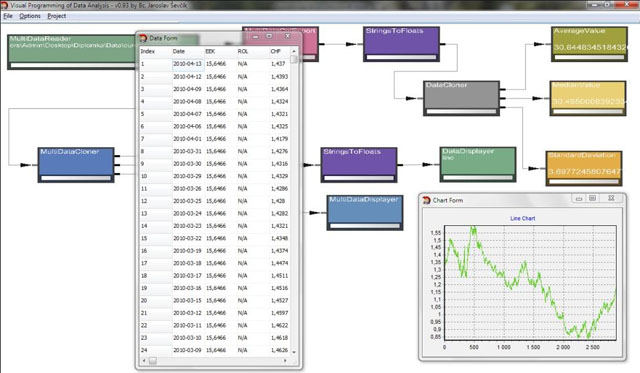Open the Options menu
The width and height of the screenshot is (640, 373).
point(30,16)
